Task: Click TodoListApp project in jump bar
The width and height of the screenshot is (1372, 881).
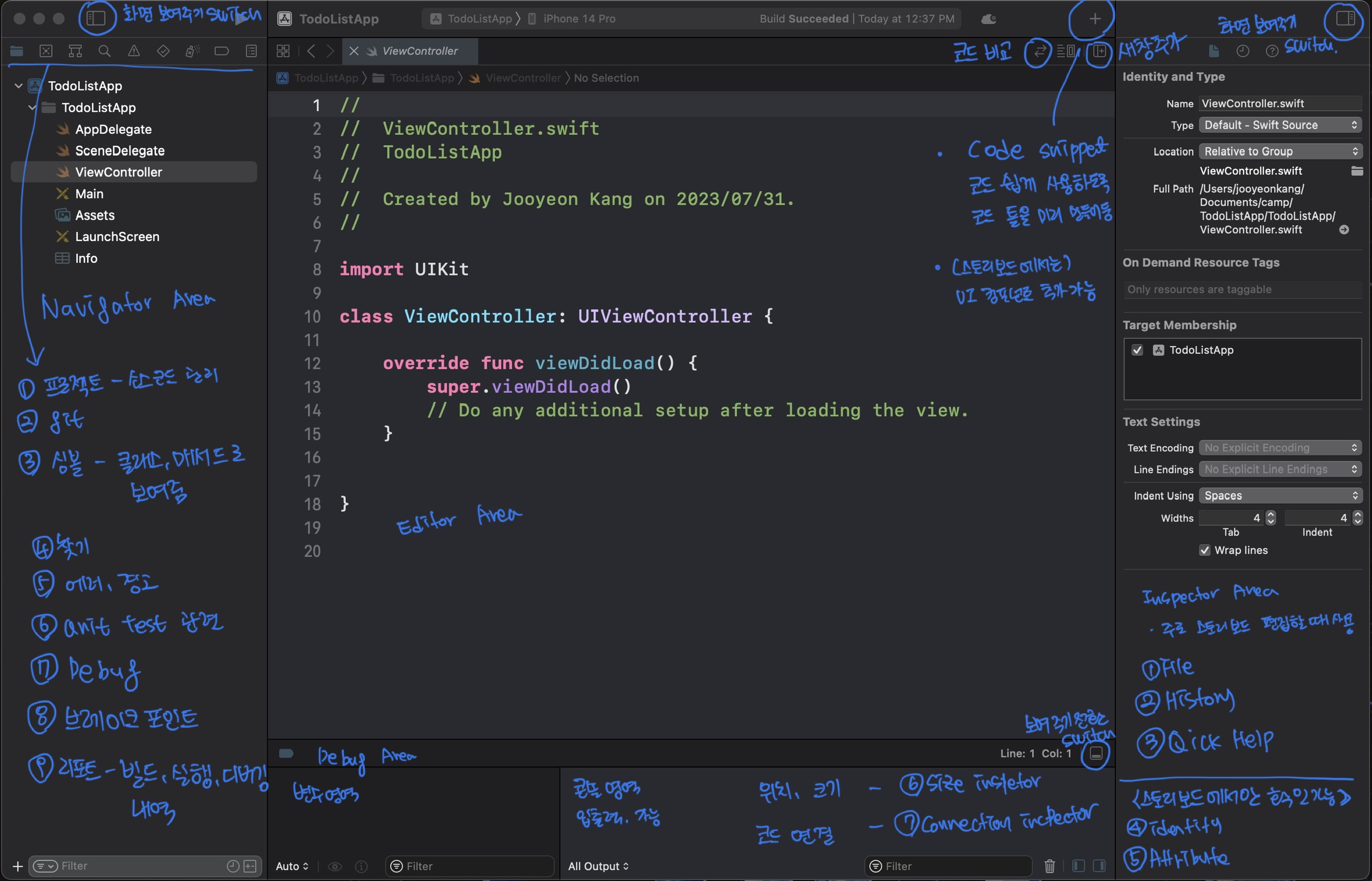Action: pyautogui.click(x=318, y=78)
